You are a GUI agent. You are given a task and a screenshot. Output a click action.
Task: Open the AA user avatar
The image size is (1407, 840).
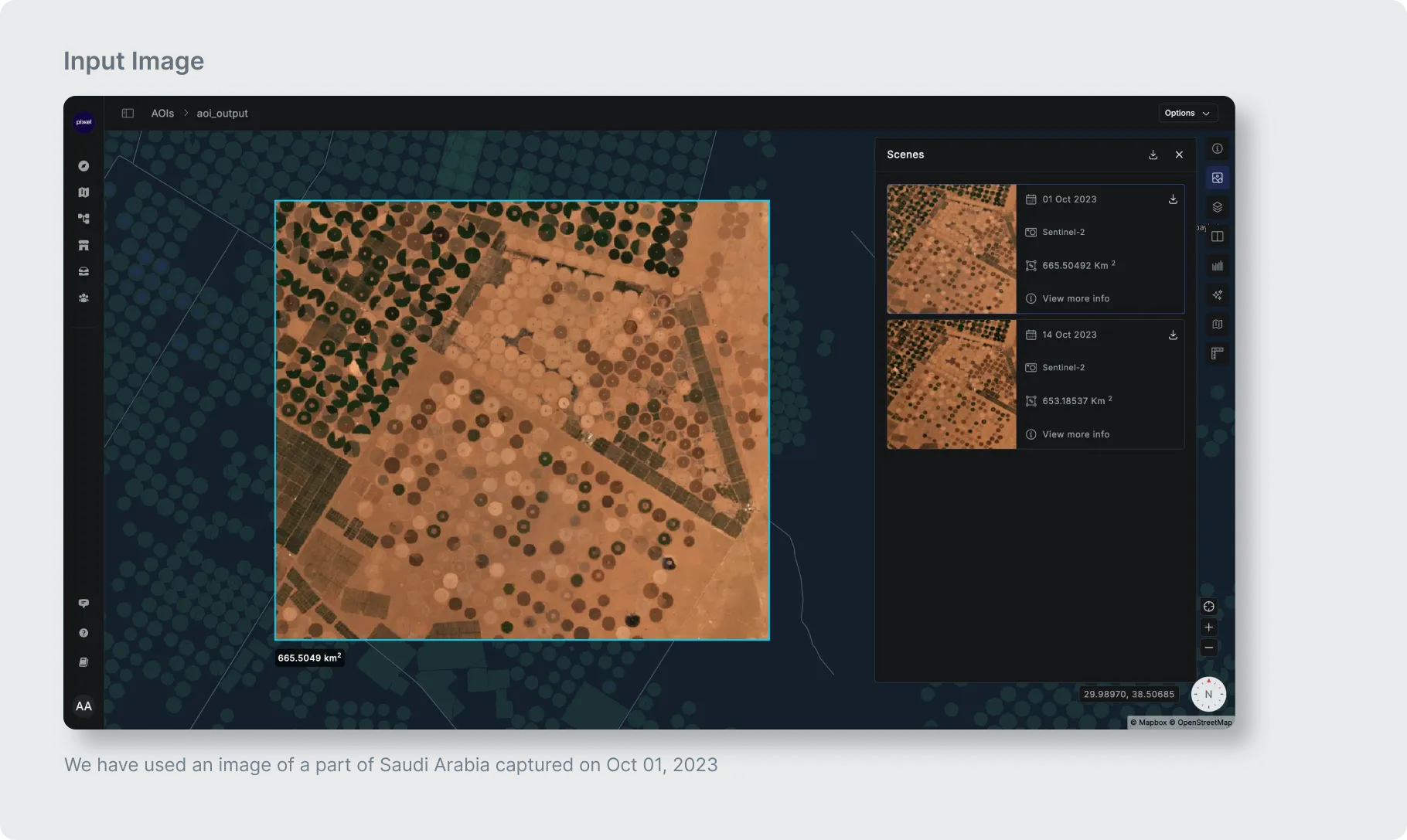point(83,706)
